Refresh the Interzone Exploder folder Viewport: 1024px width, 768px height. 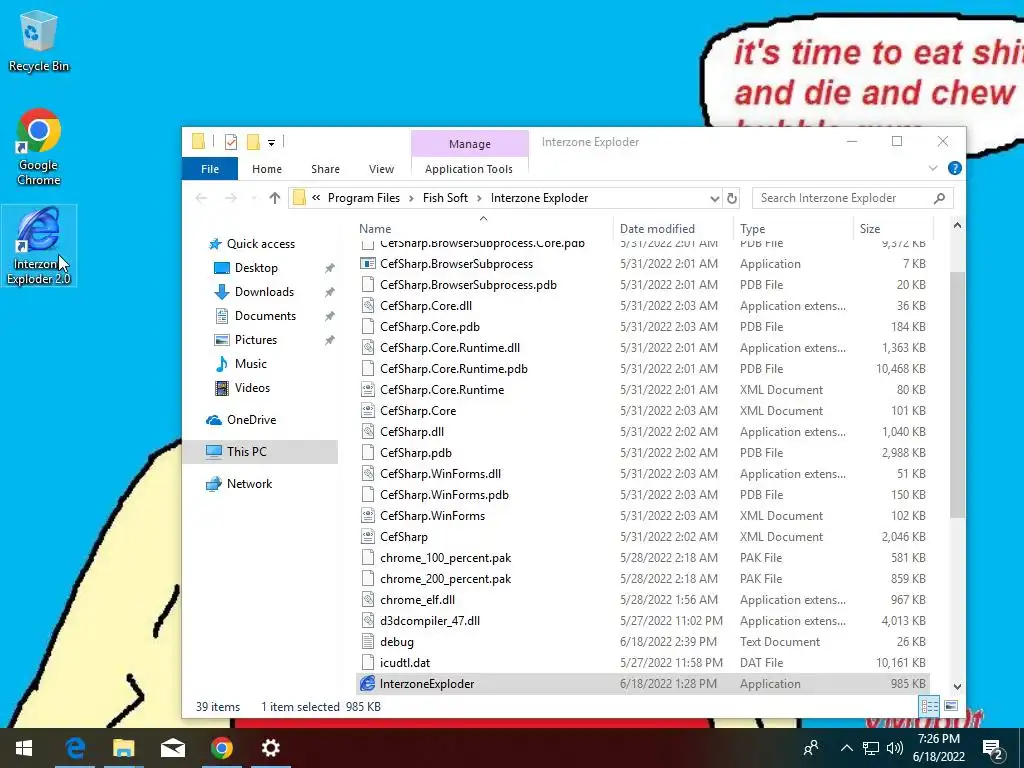pyautogui.click(x=732, y=198)
